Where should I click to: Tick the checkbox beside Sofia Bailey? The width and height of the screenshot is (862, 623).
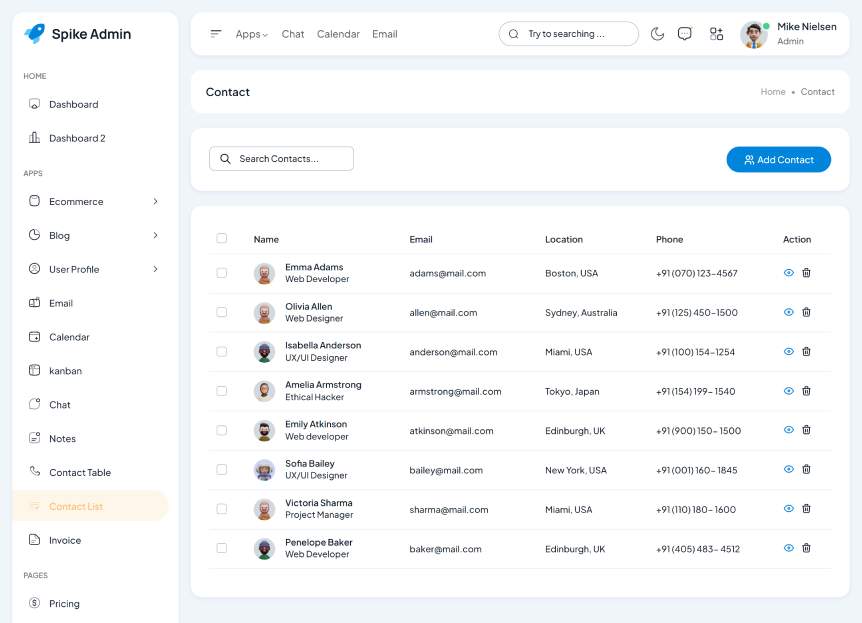(222, 470)
